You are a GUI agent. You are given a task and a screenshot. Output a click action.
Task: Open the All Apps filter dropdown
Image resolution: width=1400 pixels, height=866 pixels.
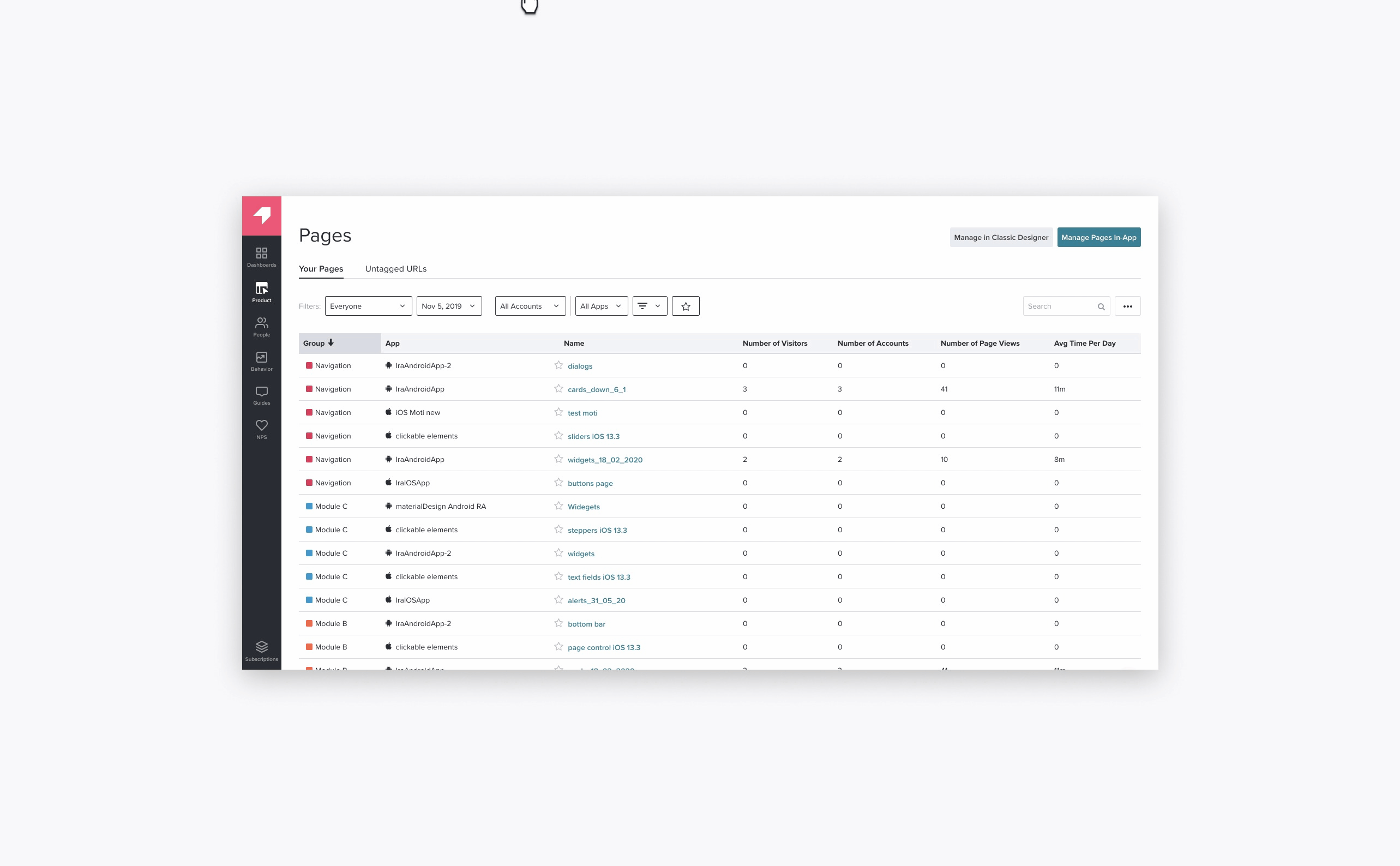click(600, 306)
